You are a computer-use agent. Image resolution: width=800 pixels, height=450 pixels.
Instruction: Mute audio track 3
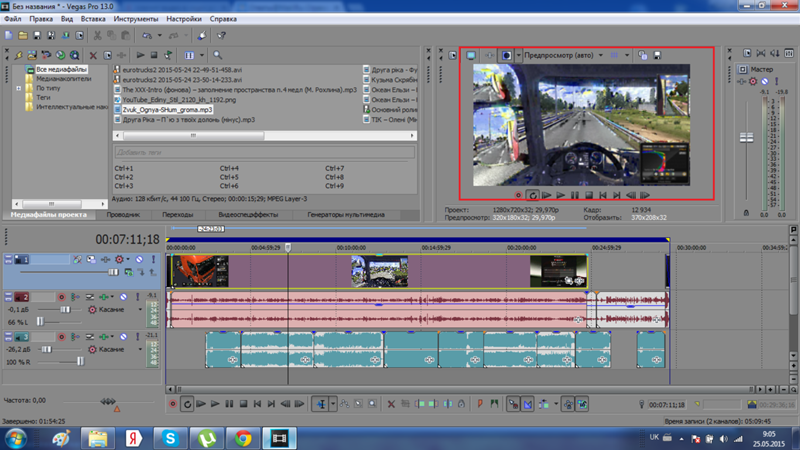[x=123, y=337]
